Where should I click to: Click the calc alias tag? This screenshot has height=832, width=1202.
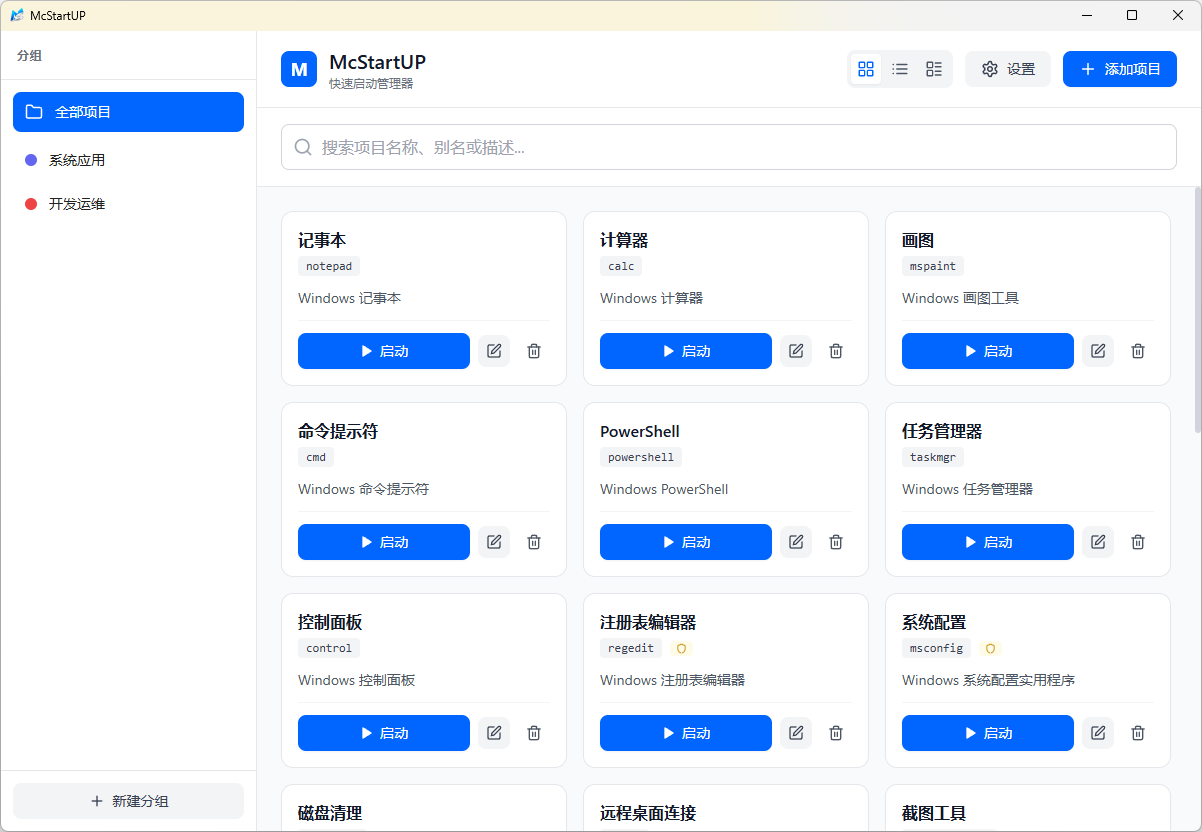point(621,266)
